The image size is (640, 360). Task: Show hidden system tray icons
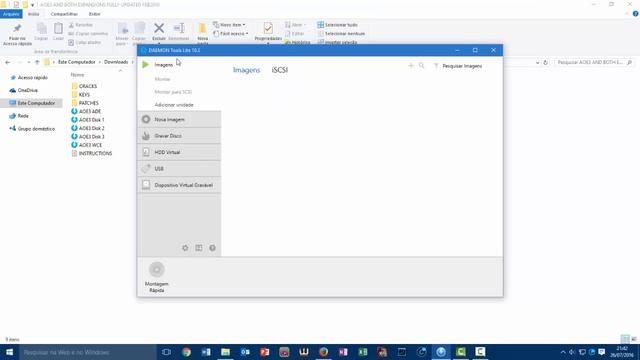pos(563,352)
